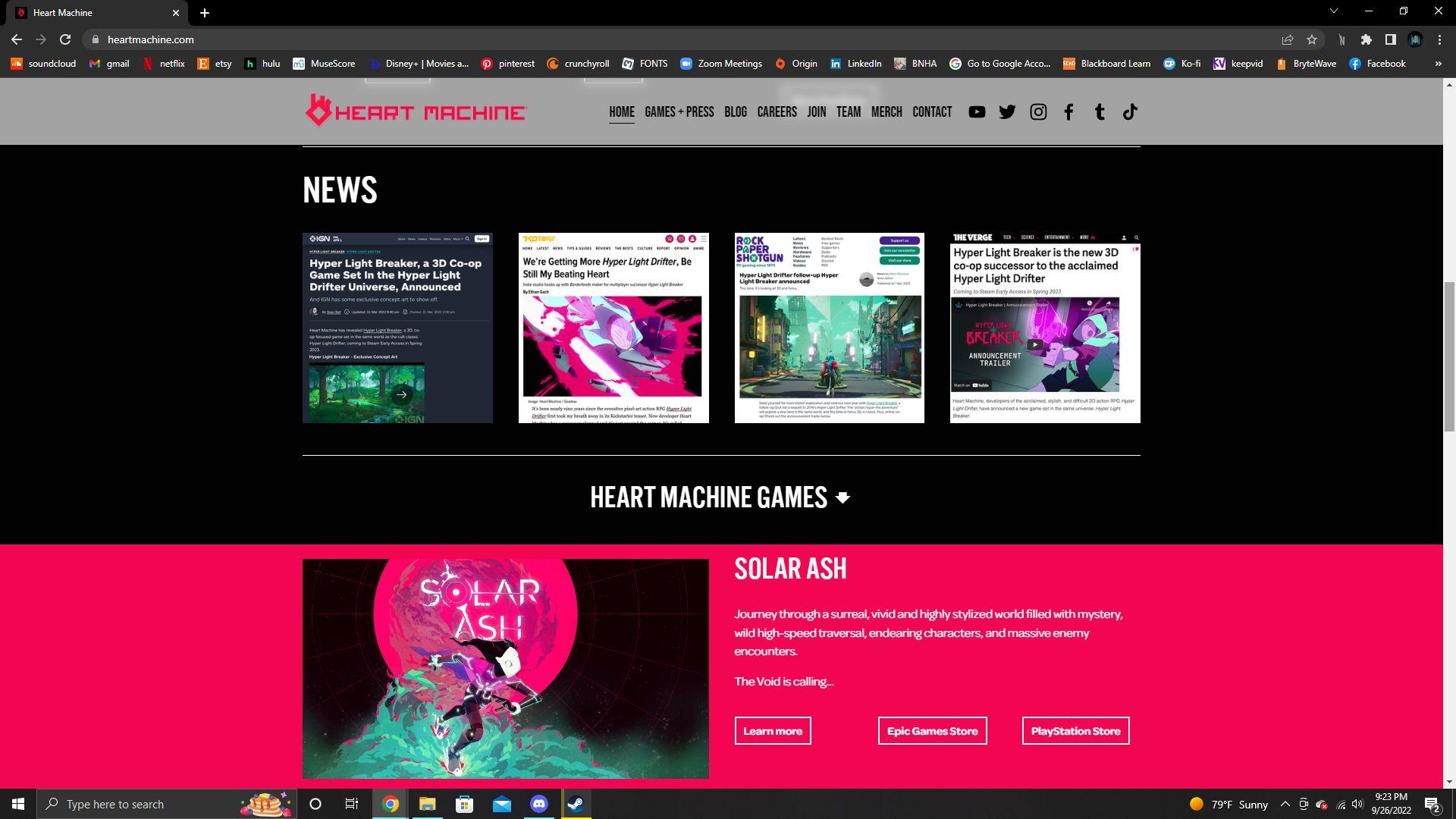1456x819 pixels.
Task: Open the Kotaku news article thumbnail
Action: coord(613,328)
